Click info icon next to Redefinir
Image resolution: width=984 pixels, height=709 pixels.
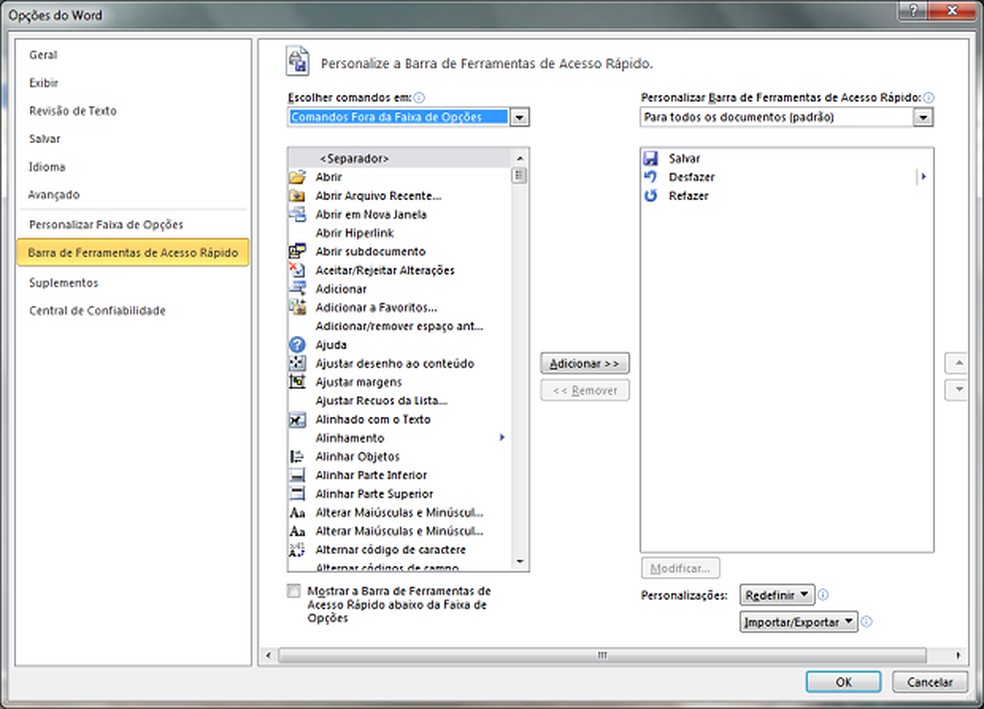tap(823, 595)
